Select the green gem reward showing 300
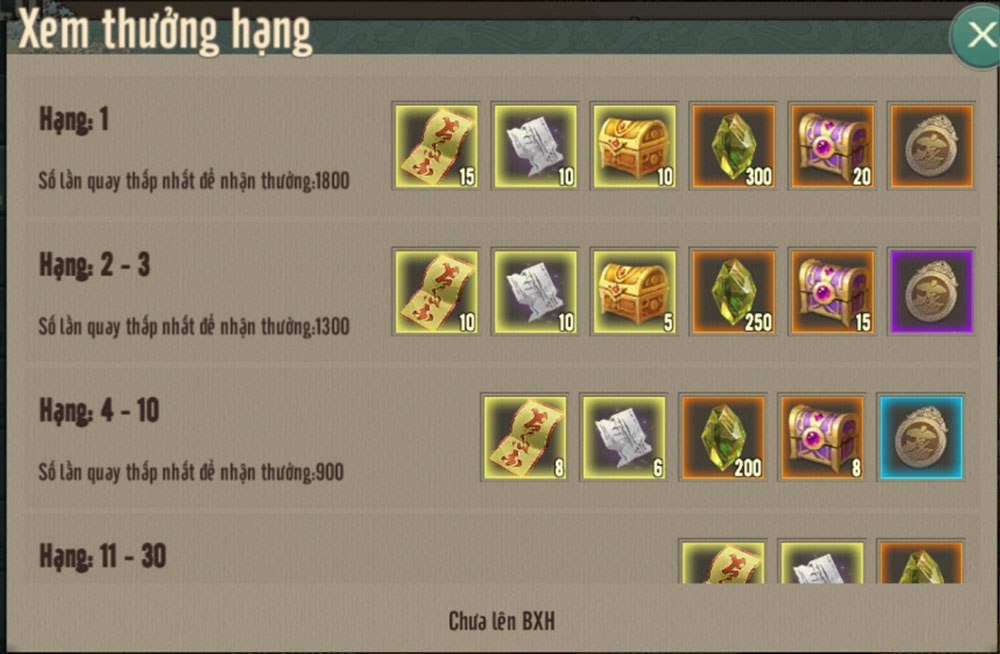 (733, 146)
